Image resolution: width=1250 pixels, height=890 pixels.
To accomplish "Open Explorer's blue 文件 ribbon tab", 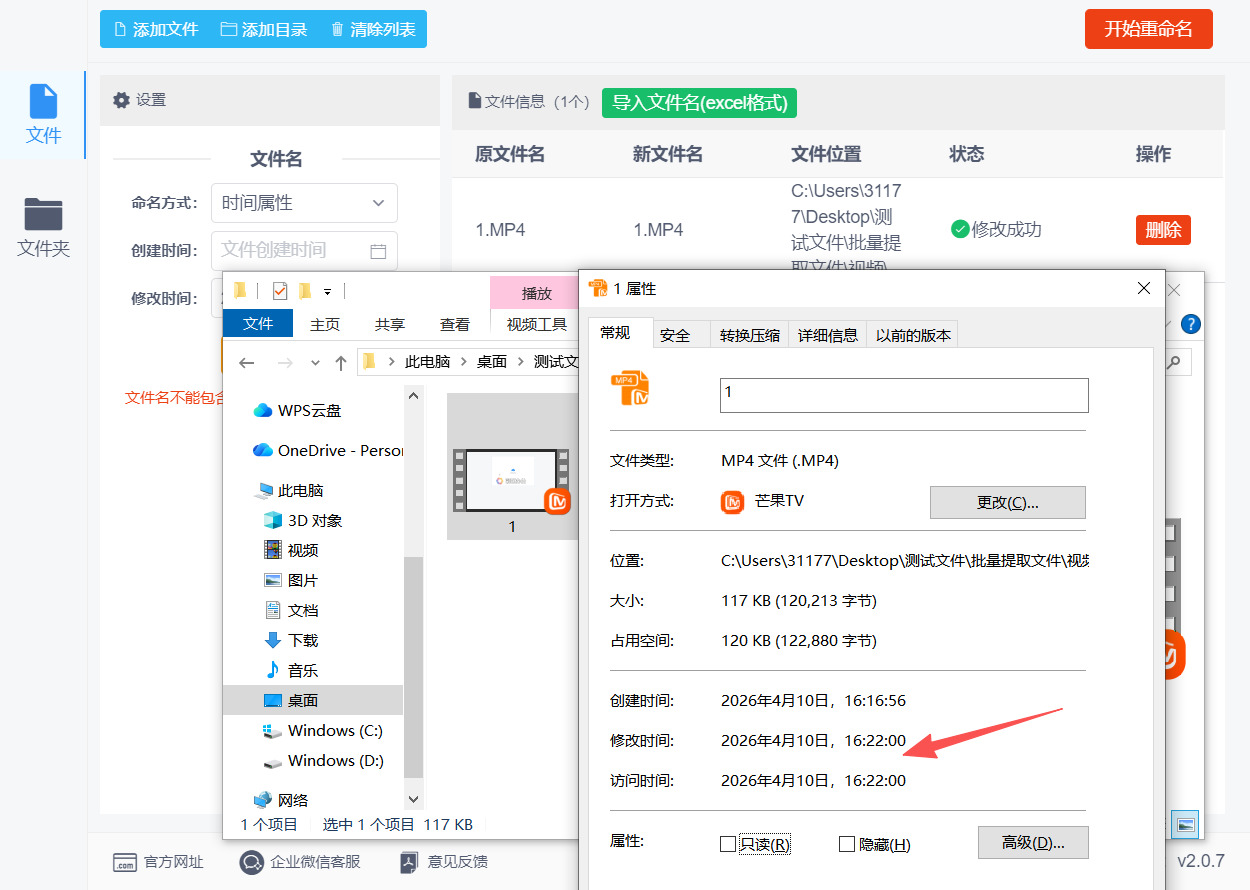I will tap(258, 323).
